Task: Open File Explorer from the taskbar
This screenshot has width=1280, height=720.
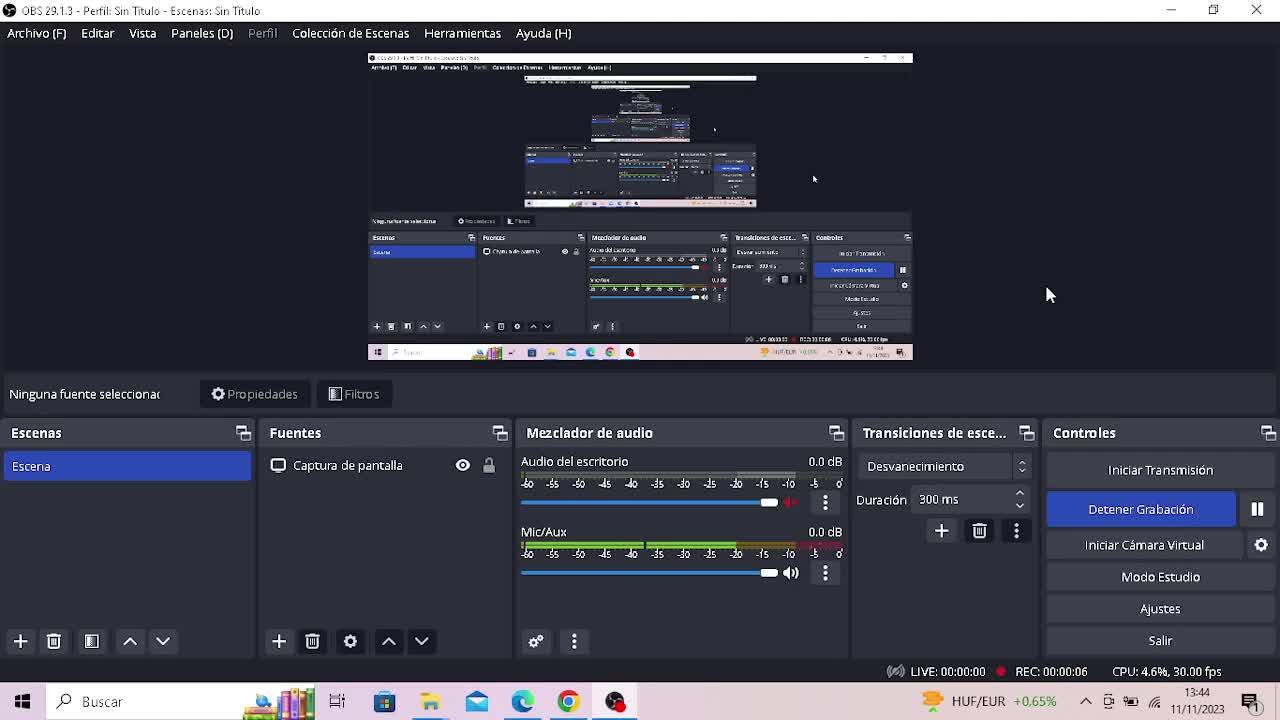Action: click(x=430, y=702)
